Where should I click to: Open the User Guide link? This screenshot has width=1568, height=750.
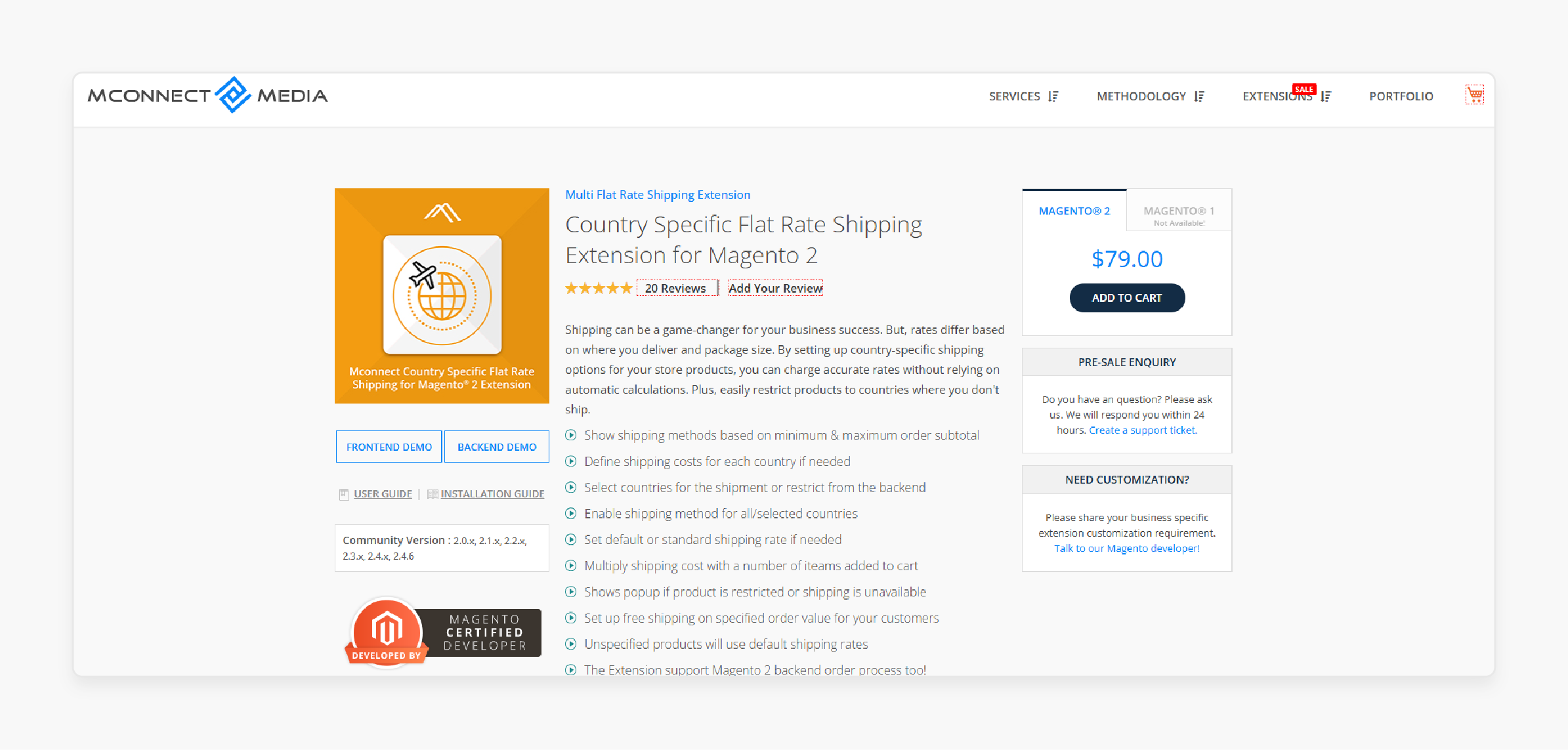pos(383,494)
